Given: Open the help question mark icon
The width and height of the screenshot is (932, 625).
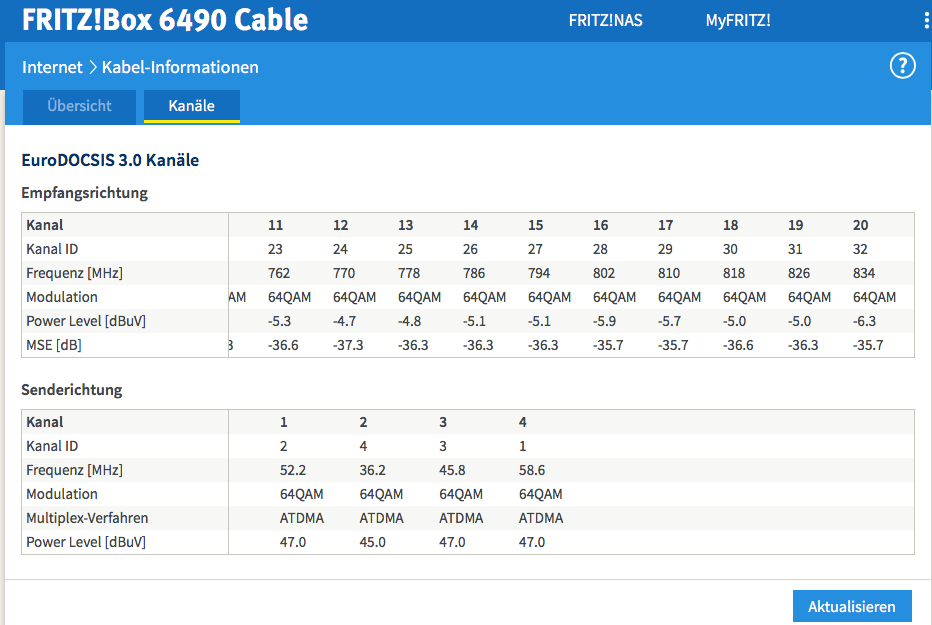Looking at the screenshot, I should [902, 66].
